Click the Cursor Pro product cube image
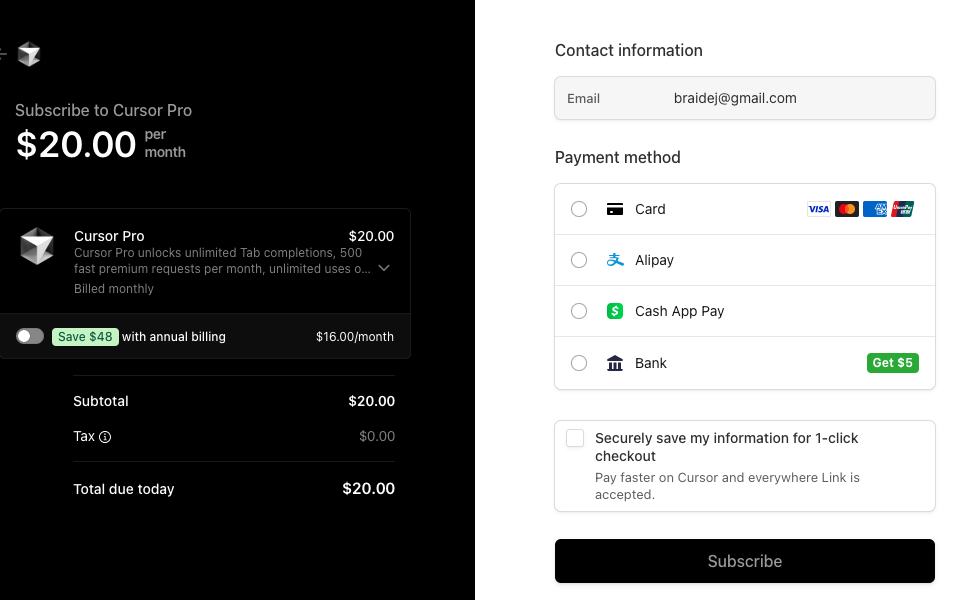The image size is (960, 600). click(x=37, y=246)
